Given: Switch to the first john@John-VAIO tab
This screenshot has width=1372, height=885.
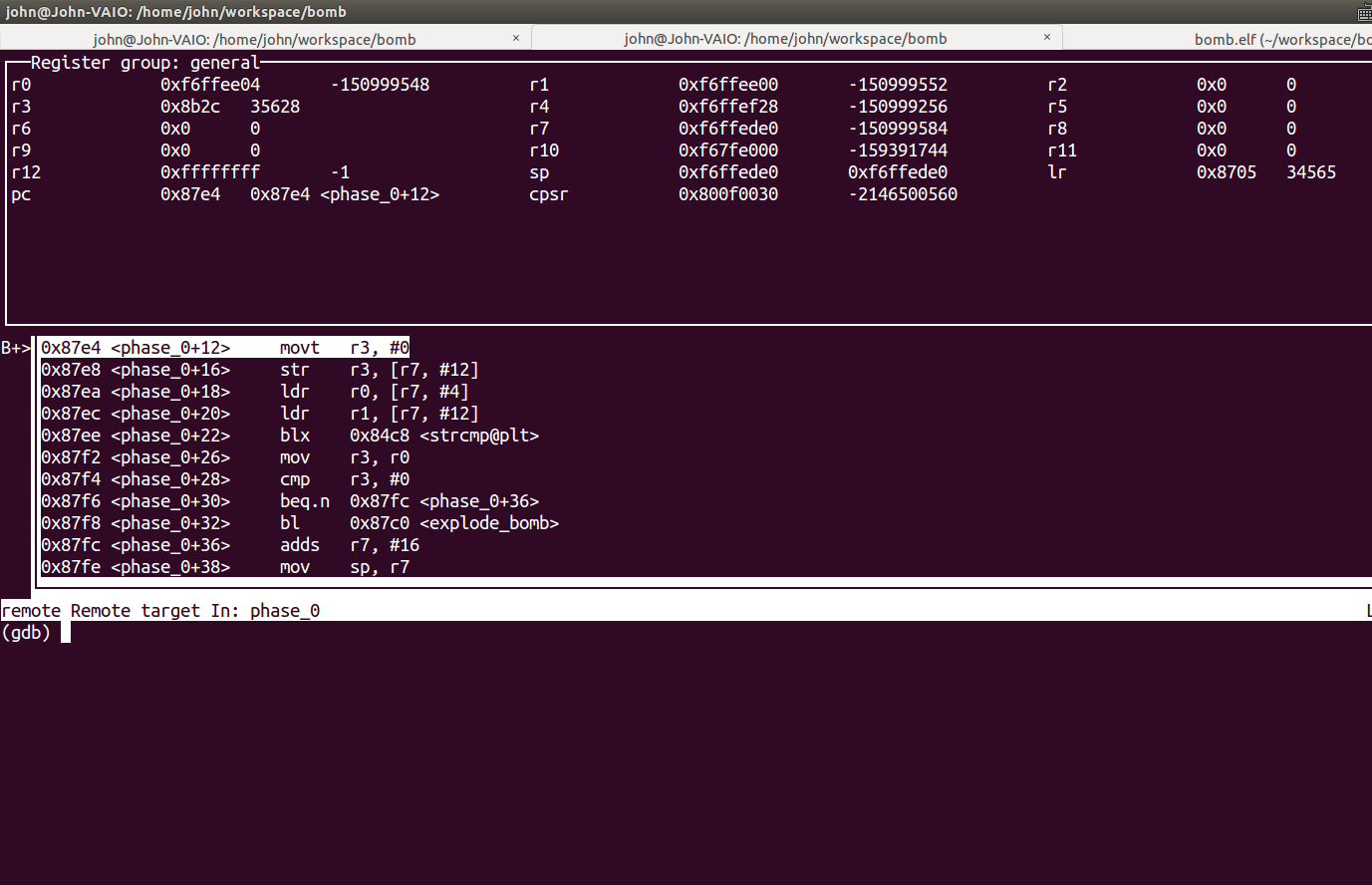Looking at the screenshot, I should (254, 39).
